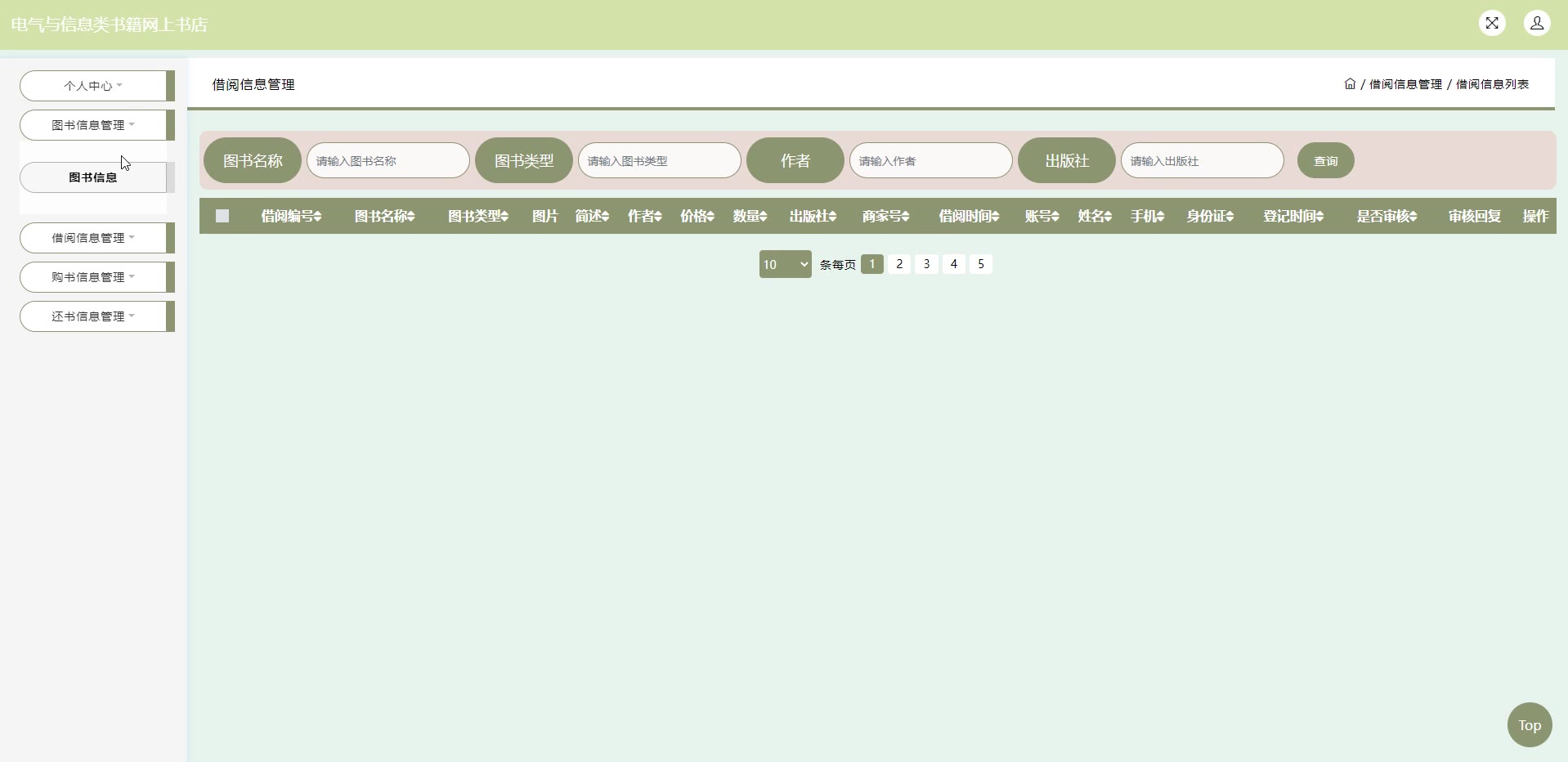The height and width of the screenshot is (762, 1568).
Task: Sort by 价格 column header
Action: pyautogui.click(x=697, y=217)
